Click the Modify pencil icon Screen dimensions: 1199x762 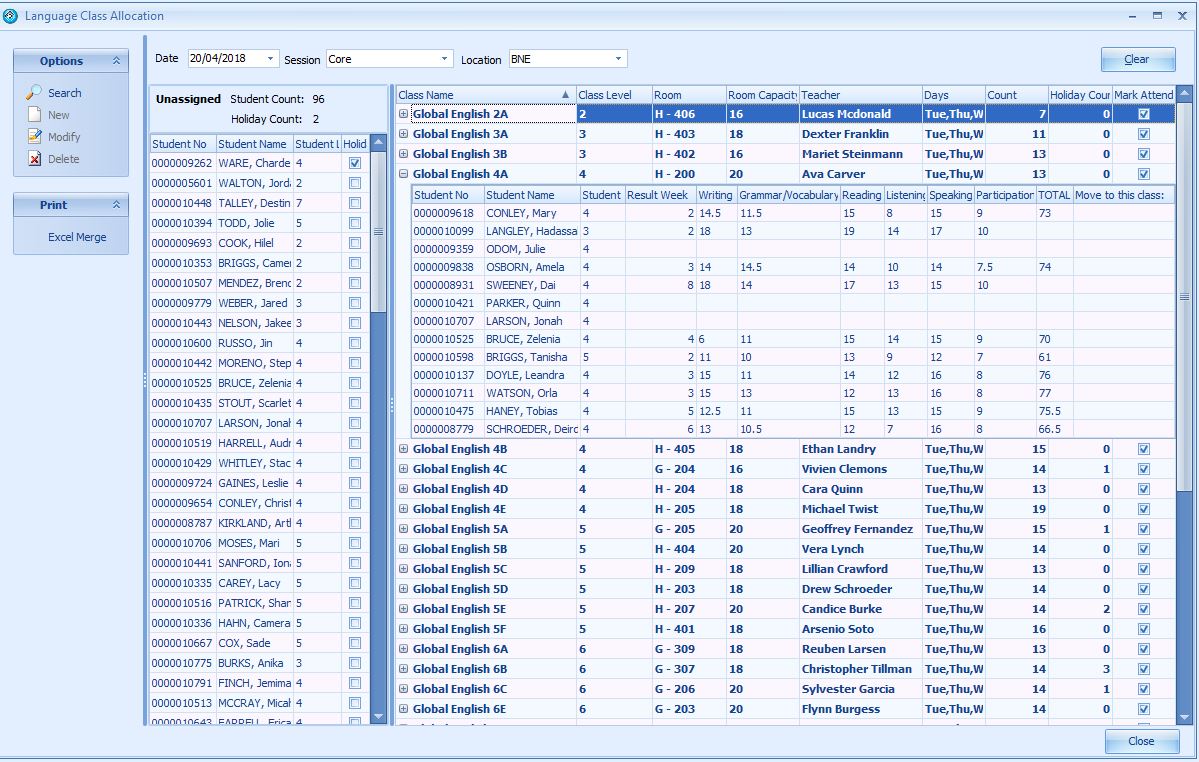(34, 137)
